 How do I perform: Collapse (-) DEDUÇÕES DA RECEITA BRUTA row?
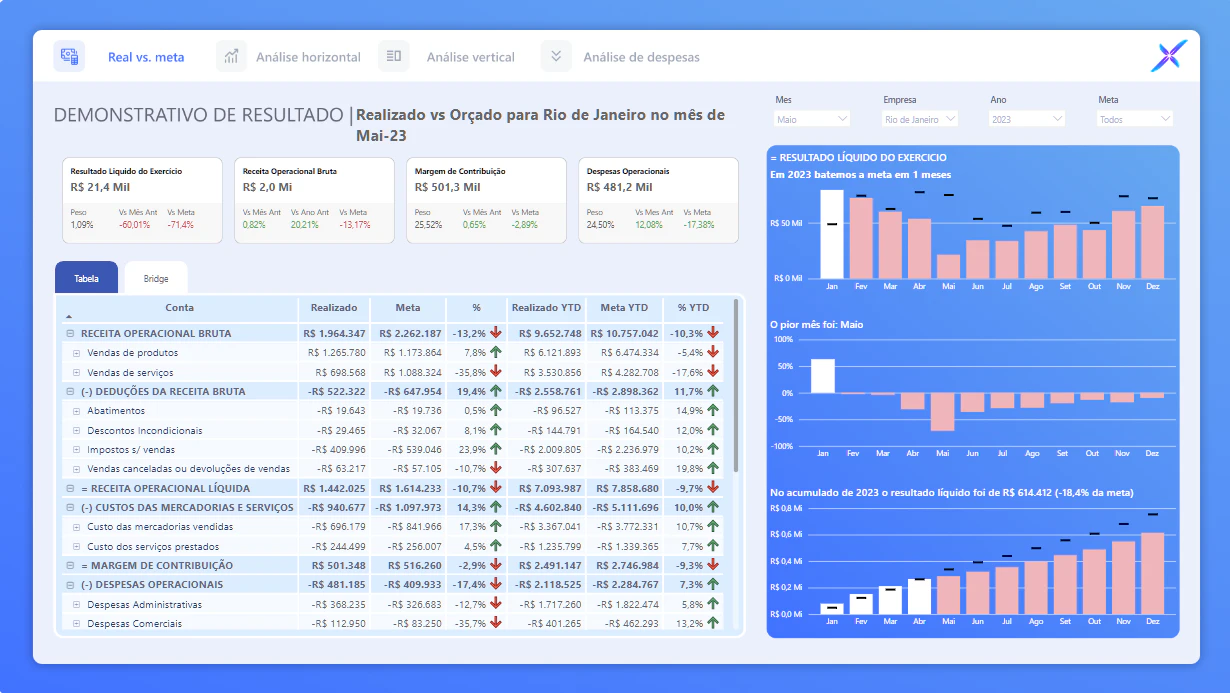coord(70,391)
